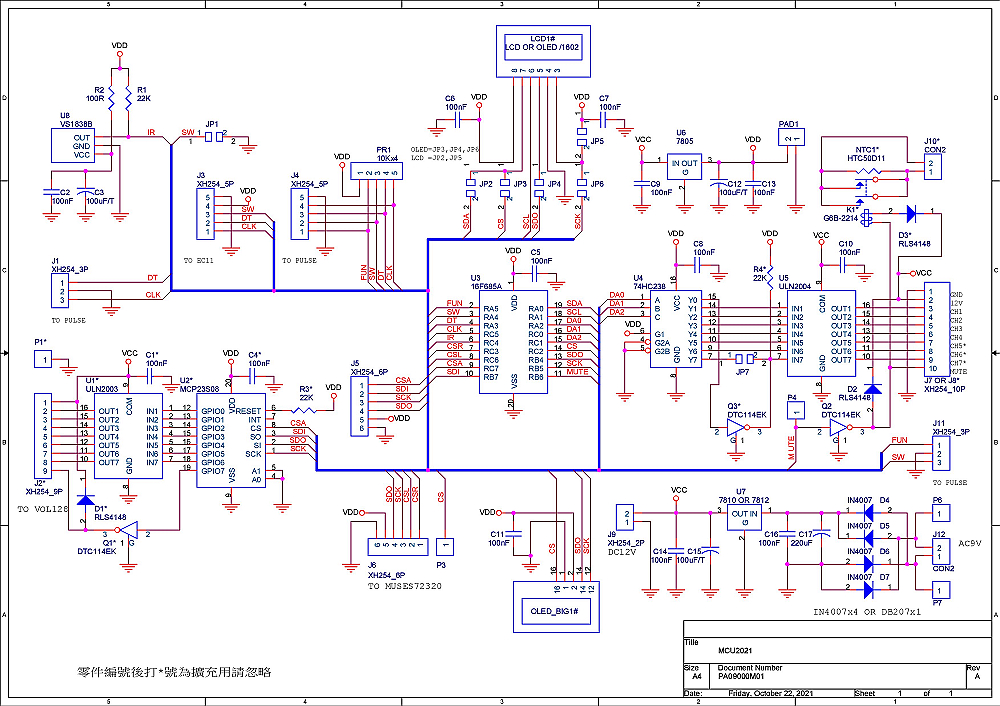Click the OLED_BIG1# display block
This screenshot has height=706, width=1000.
pyautogui.click(x=553, y=609)
